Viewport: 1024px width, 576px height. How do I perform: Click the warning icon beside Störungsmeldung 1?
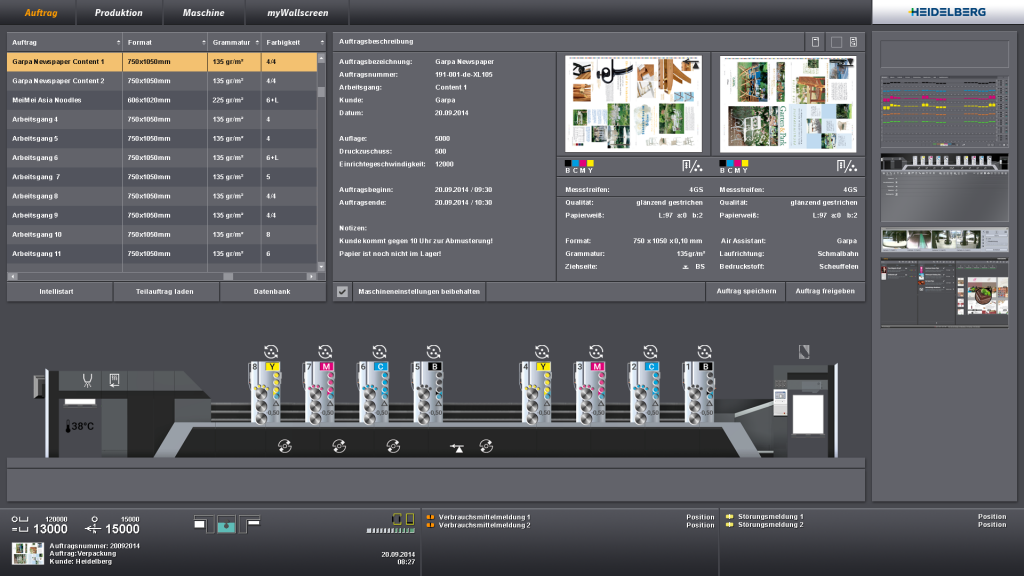pos(729,517)
